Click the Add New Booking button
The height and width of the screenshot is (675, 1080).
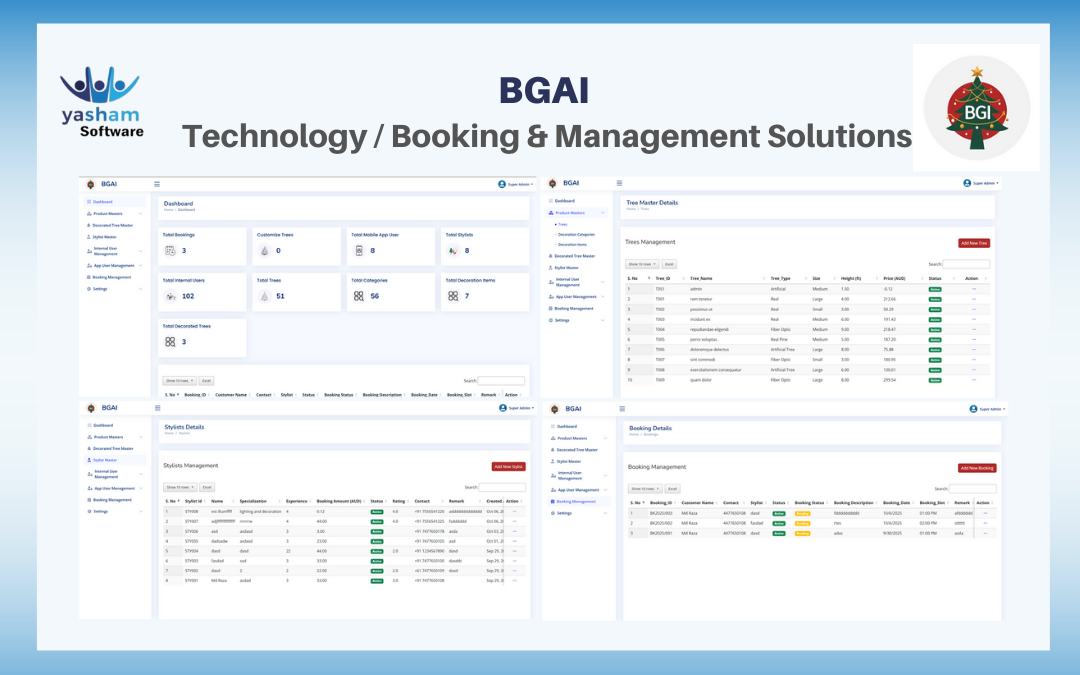[x=977, y=467]
